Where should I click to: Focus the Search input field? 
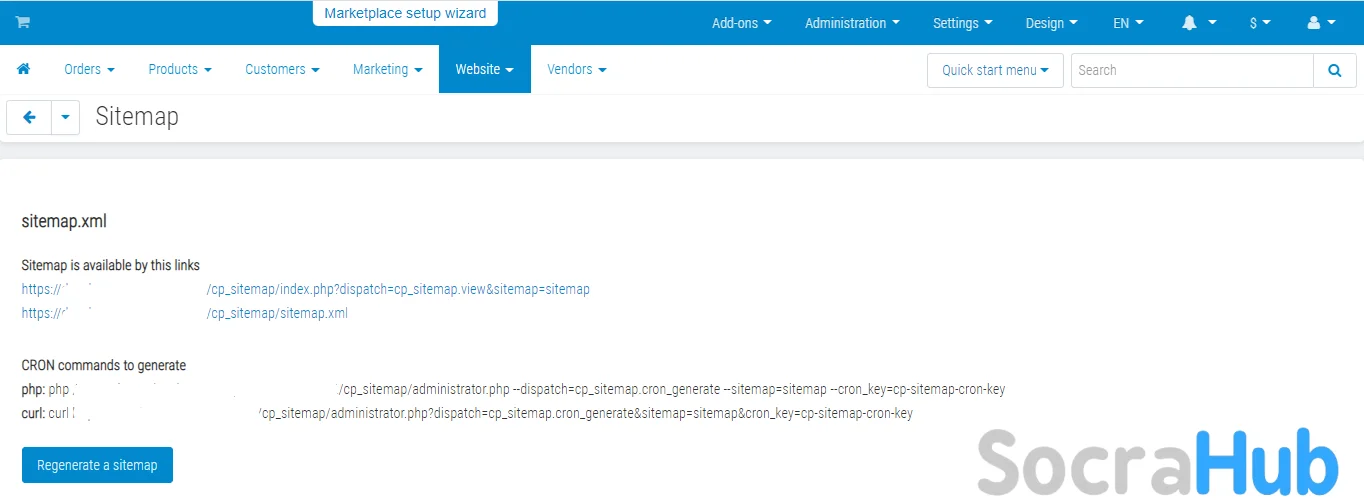(1191, 70)
